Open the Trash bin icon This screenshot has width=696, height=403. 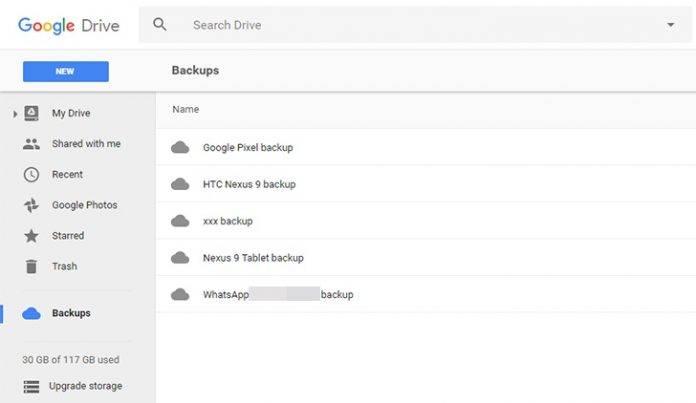click(x=31, y=266)
